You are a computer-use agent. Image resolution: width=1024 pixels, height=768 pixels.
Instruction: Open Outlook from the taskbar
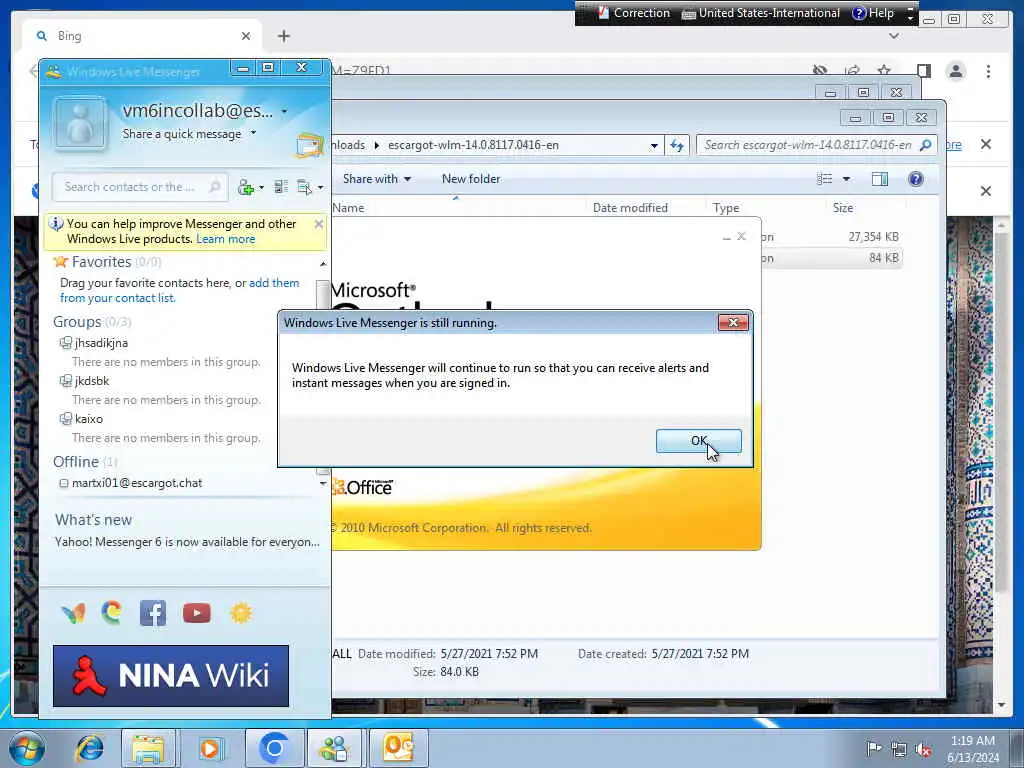(x=398, y=748)
